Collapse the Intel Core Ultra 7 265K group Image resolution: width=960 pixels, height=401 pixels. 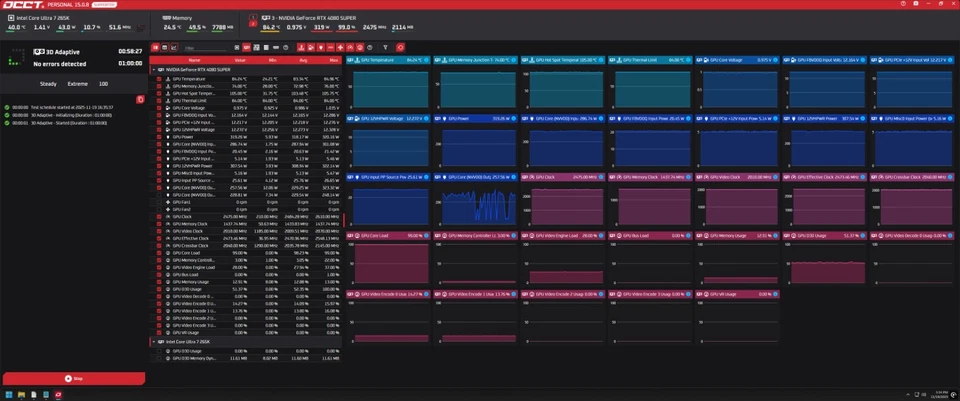tap(153, 342)
